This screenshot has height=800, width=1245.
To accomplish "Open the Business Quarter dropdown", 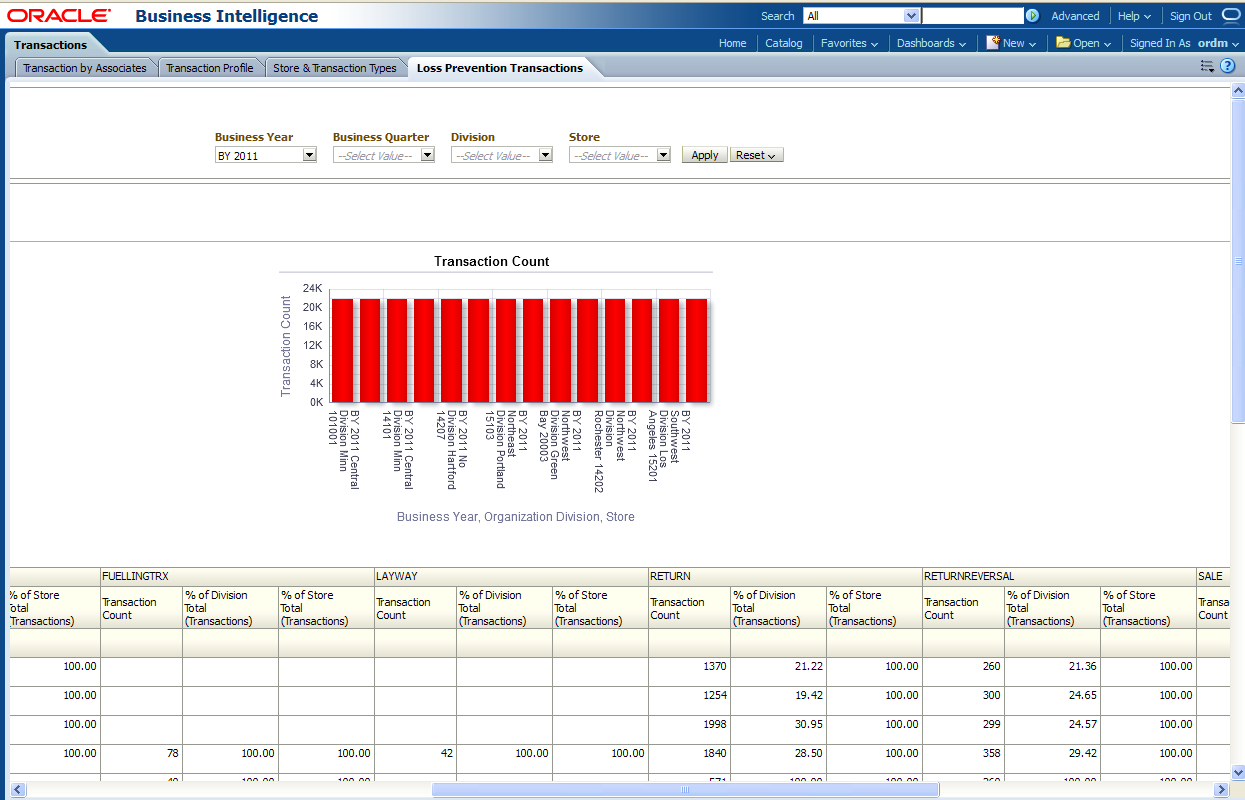I will (x=427, y=155).
